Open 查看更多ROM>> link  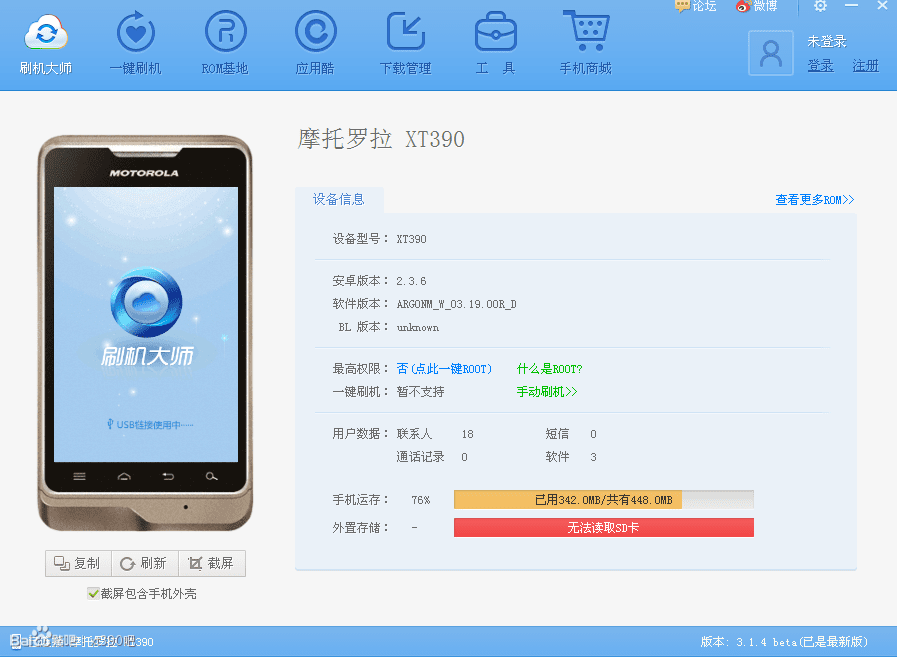tap(815, 200)
